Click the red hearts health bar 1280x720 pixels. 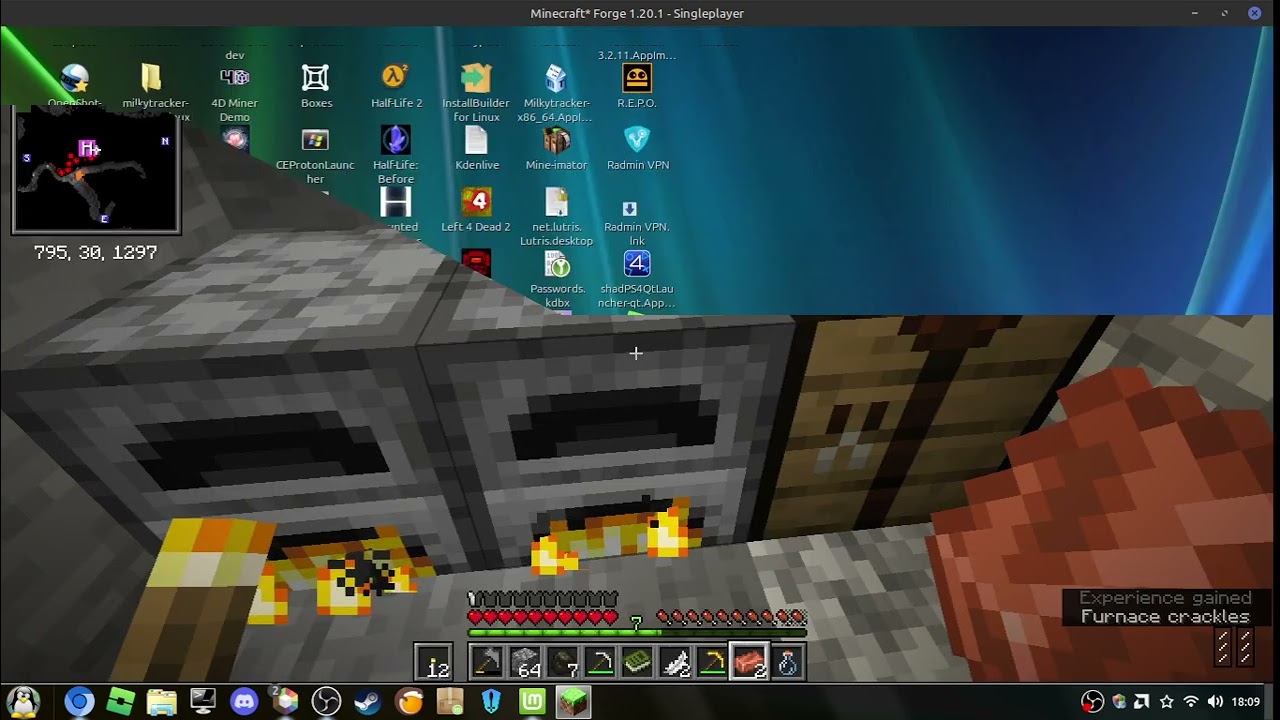pyautogui.click(x=543, y=618)
